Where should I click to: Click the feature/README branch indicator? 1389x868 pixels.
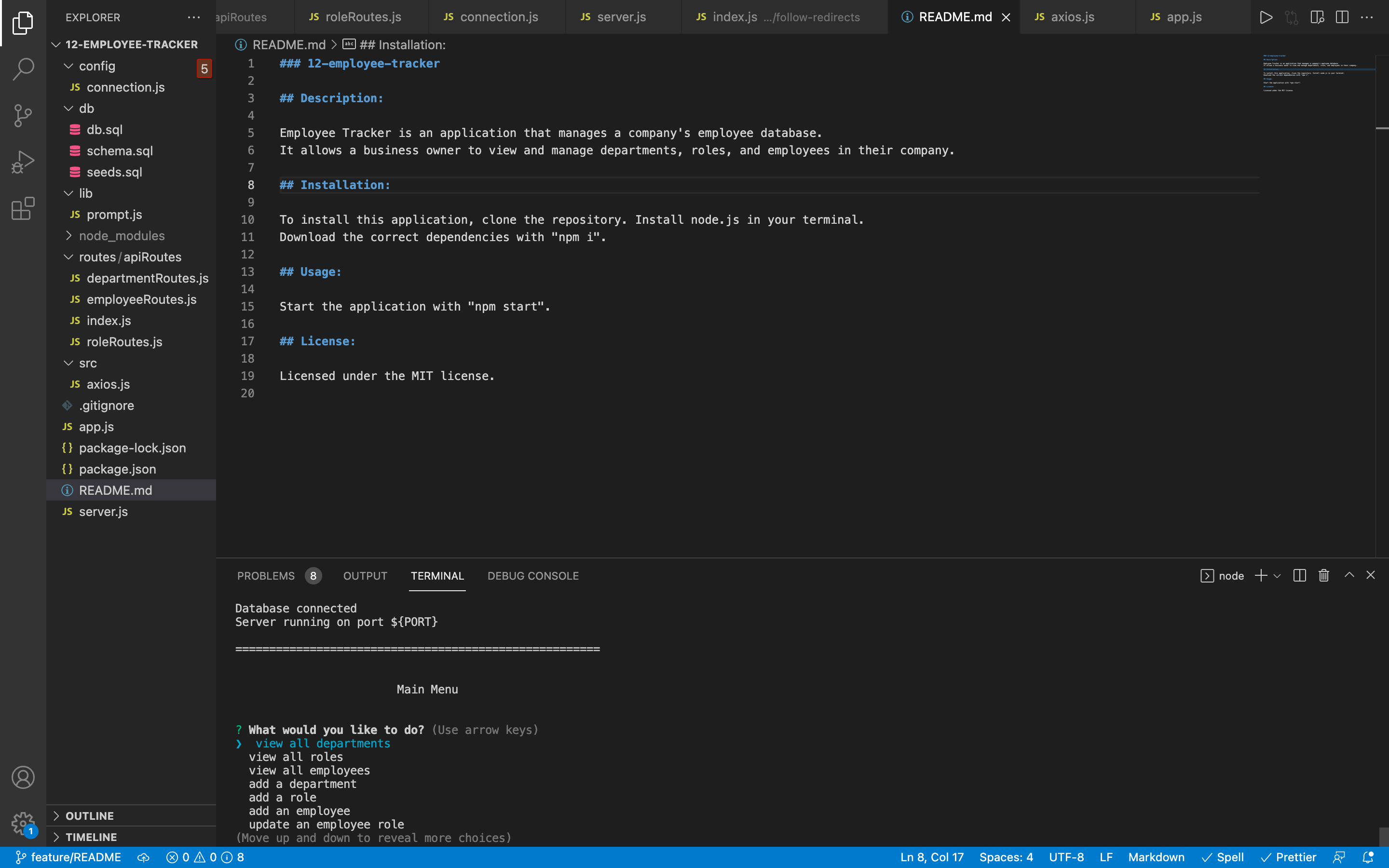pyautogui.click(x=68, y=857)
